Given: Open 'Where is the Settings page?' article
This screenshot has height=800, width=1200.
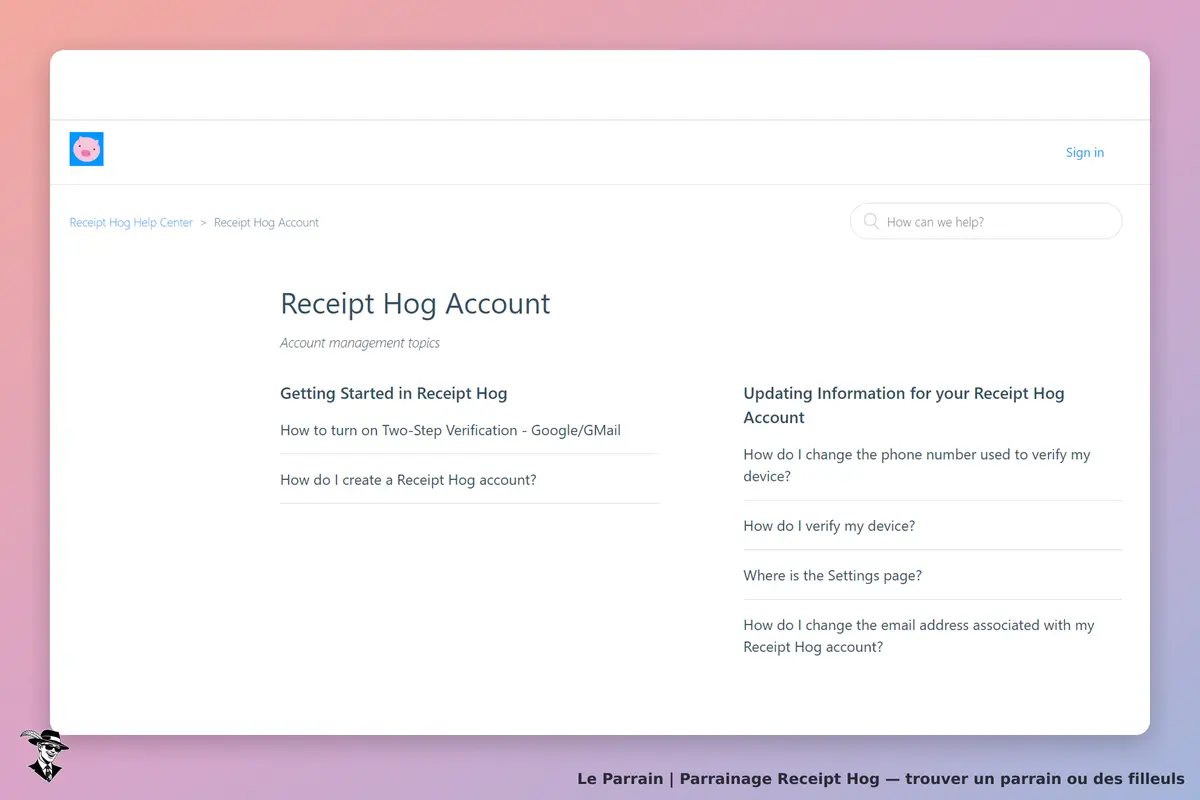Looking at the screenshot, I should [832, 576].
